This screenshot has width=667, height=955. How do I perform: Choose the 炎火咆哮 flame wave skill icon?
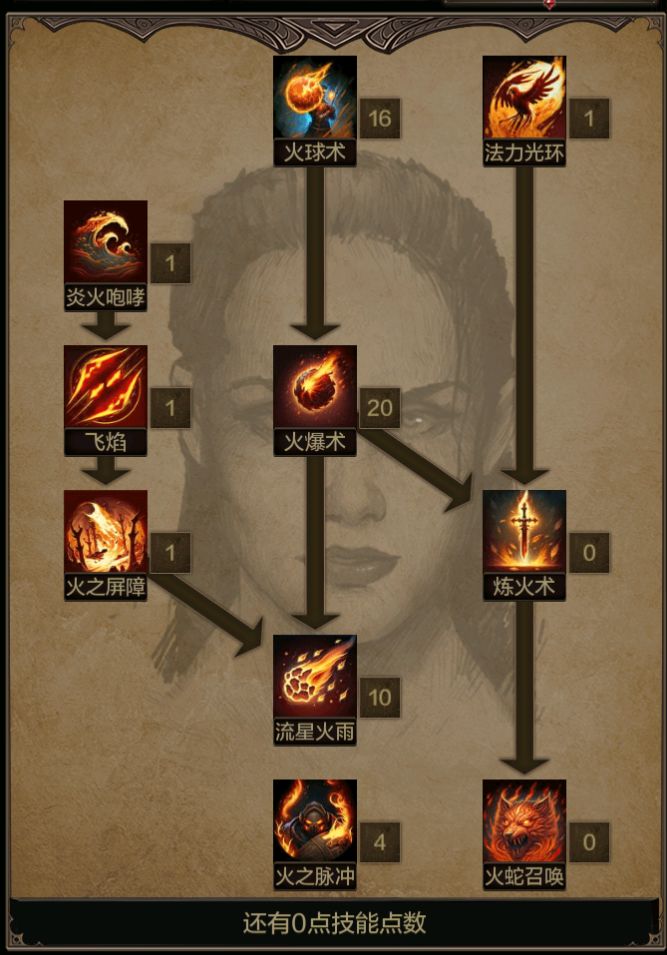coord(105,242)
